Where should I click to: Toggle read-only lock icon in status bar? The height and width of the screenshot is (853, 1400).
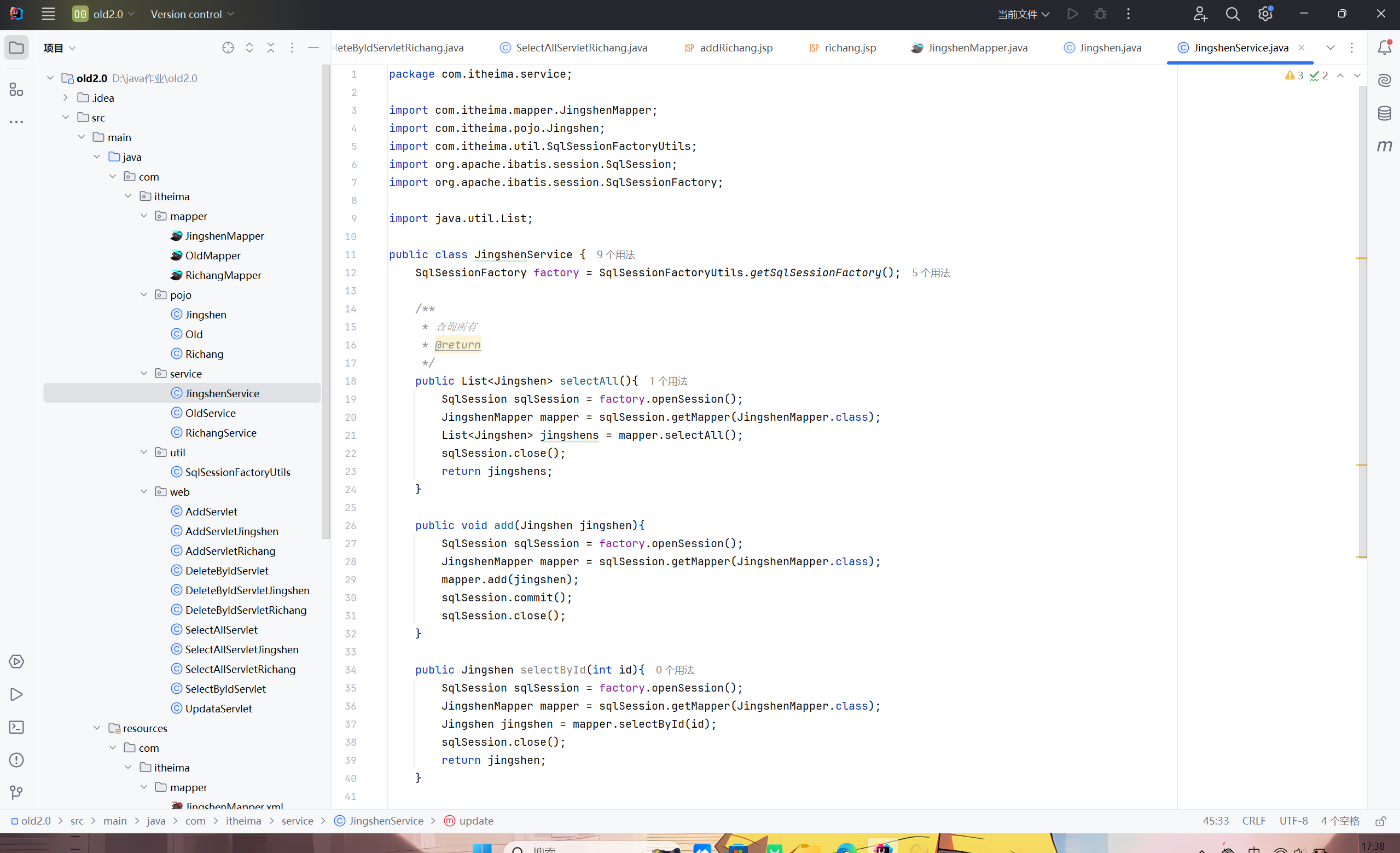pyautogui.click(x=1381, y=821)
